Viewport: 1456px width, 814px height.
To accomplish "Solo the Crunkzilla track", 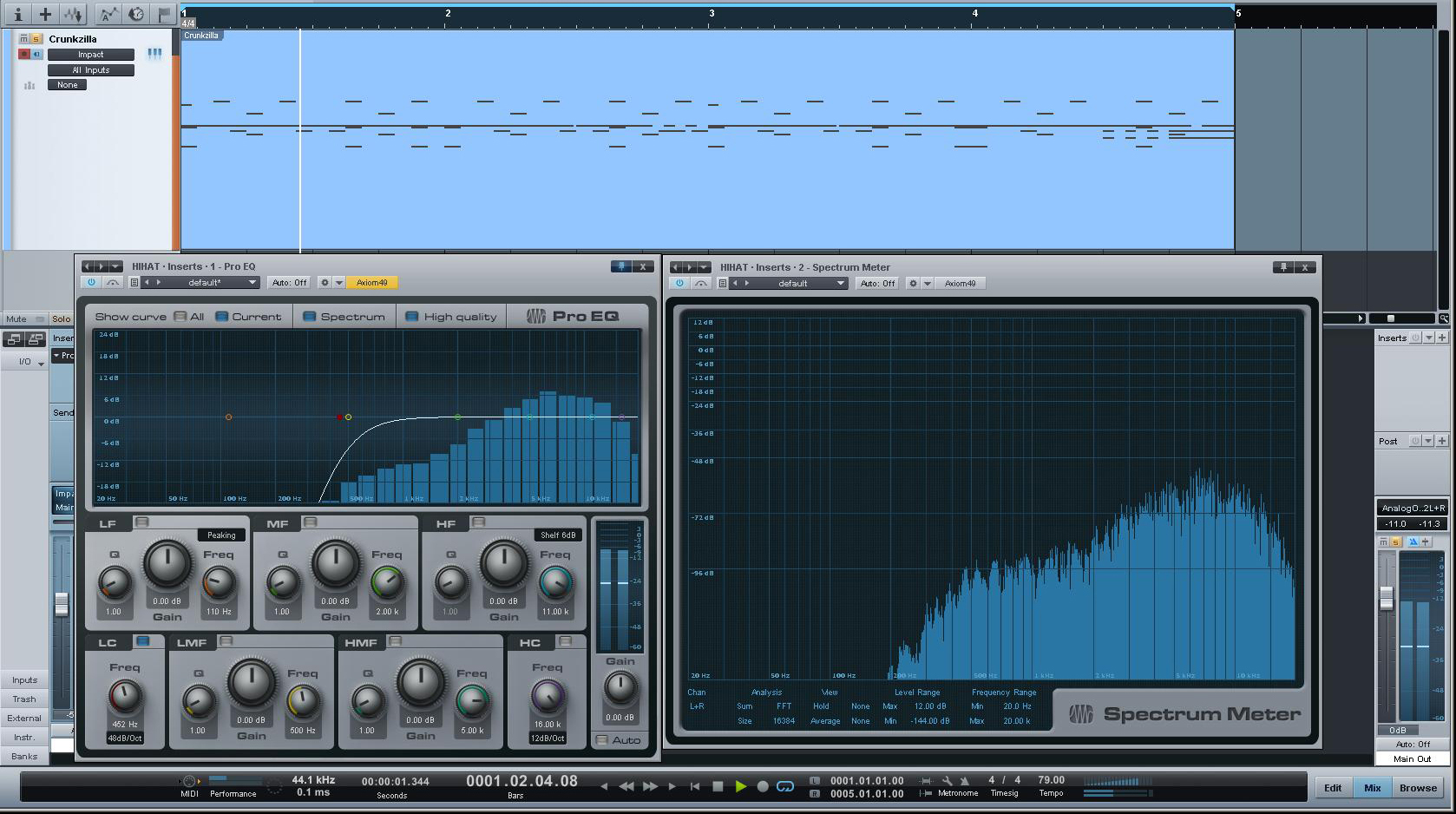I will pos(36,39).
